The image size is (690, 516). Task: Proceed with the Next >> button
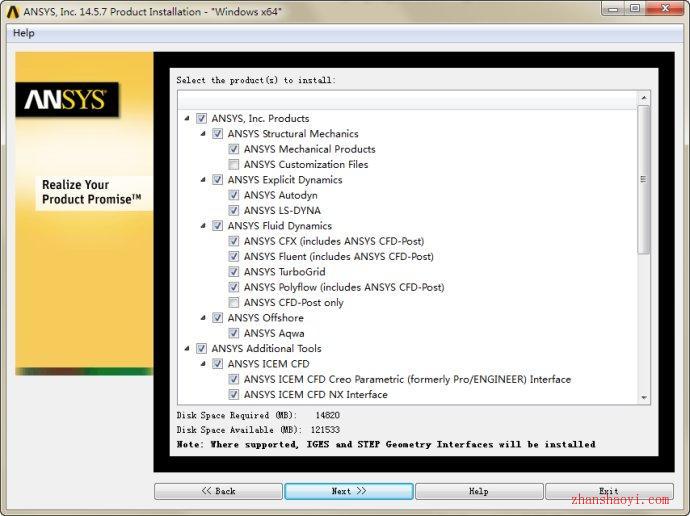coord(349,491)
